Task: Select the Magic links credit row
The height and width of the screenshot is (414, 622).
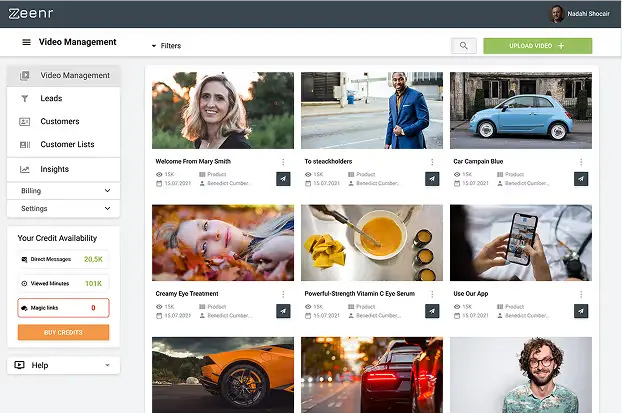Action: coord(63,308)
